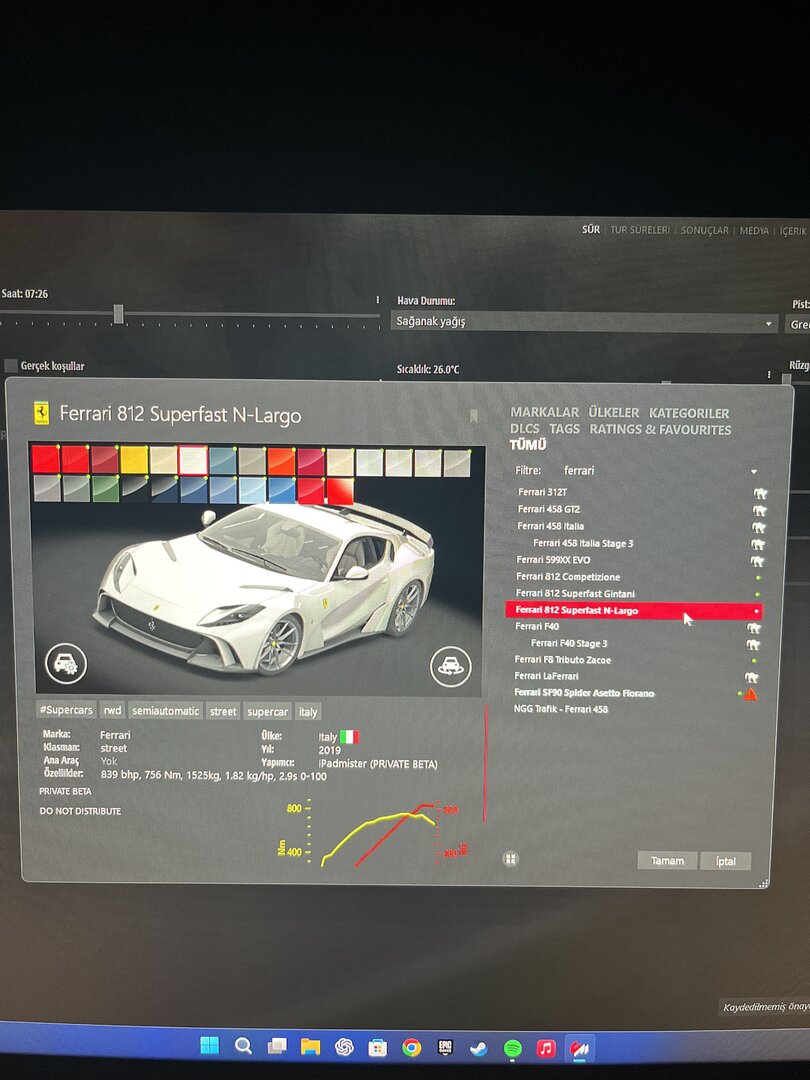Select NGG Trafik - Ferrari 458 row
This screenshot has height=1080, width=810.
coord(632,709)
